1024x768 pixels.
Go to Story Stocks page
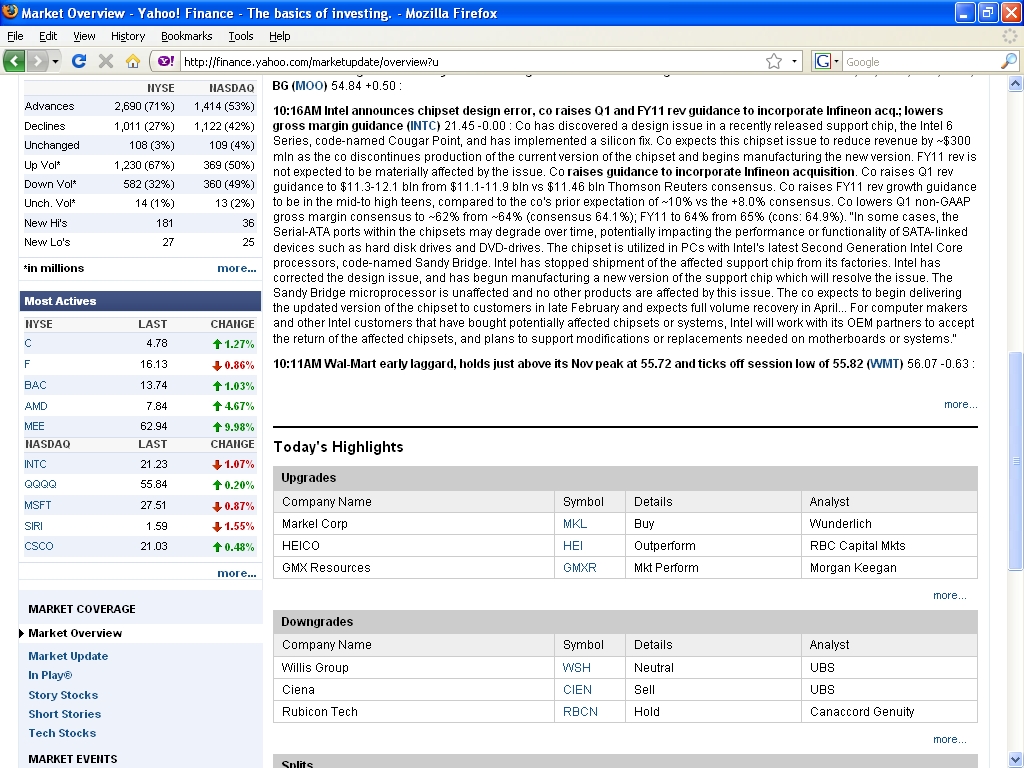click(63, 695)
